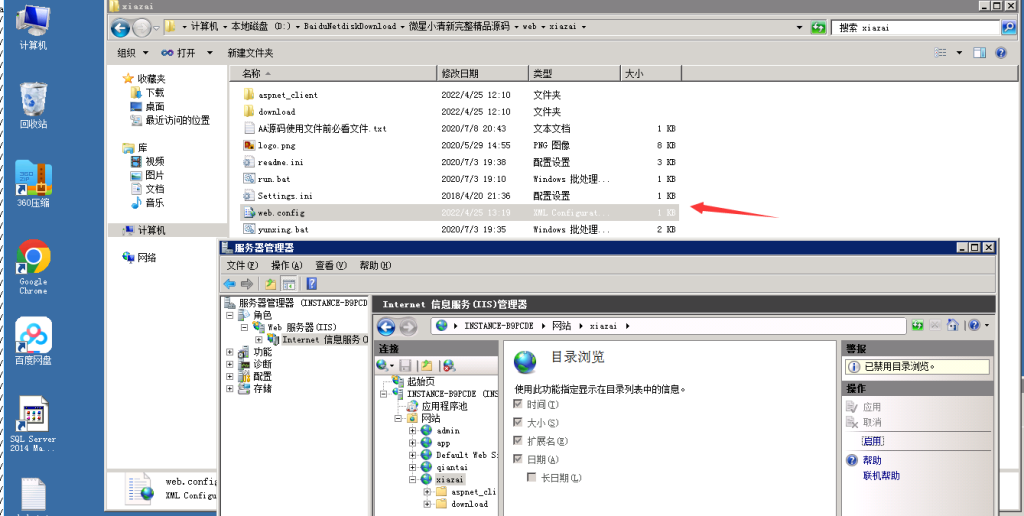Open the 操作(A) menu in Server Manager
Image resolution: width=1024 pixels, height=516 pixels.
pyautogui.click(x=287, y=265)
